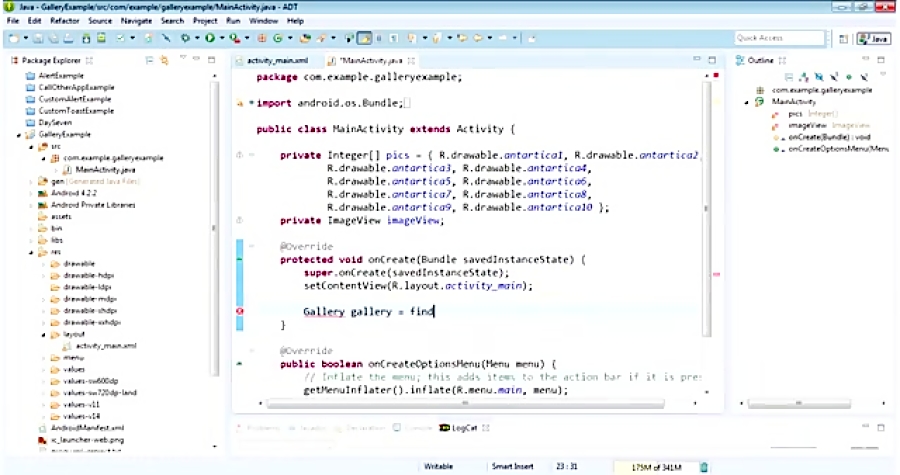Image resolution: width=900 pixels, height=475 pixels.
Task: Open the File menu
Action: pyautogui.click(x=13, y=21)
